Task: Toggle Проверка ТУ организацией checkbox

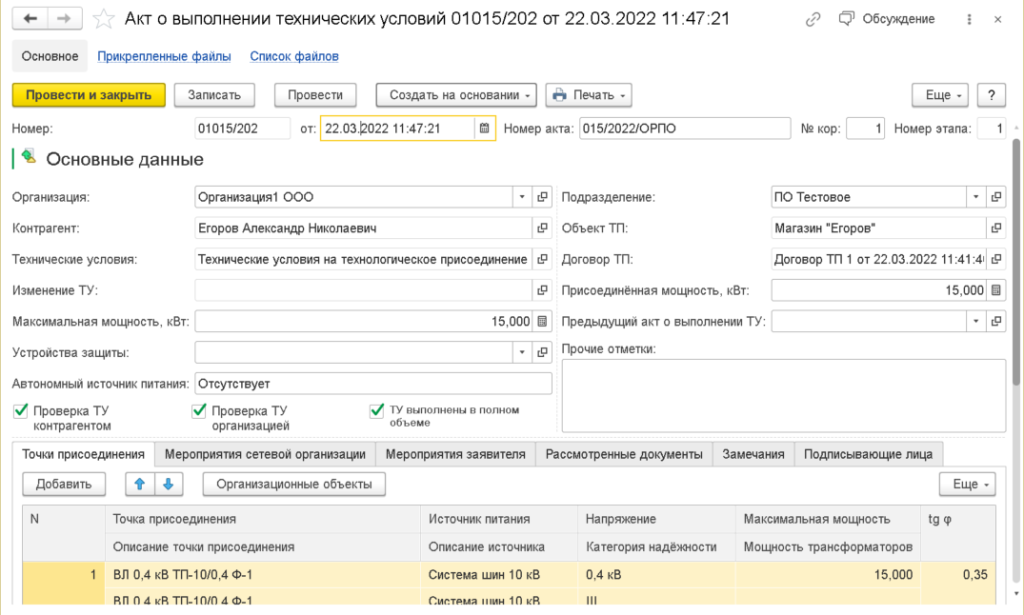Action: coord(198,410)
